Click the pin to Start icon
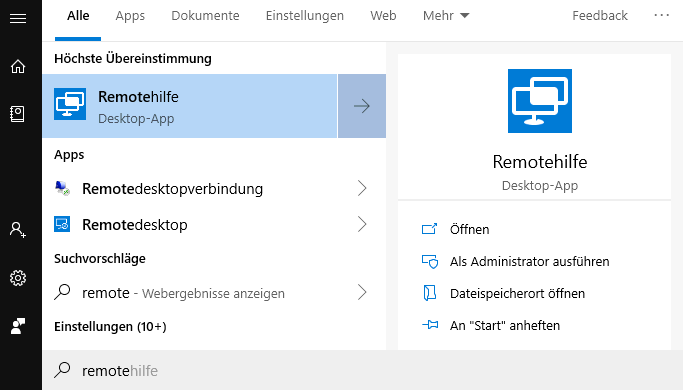Viewport: 683px width, 390px height. pos(430,325)
